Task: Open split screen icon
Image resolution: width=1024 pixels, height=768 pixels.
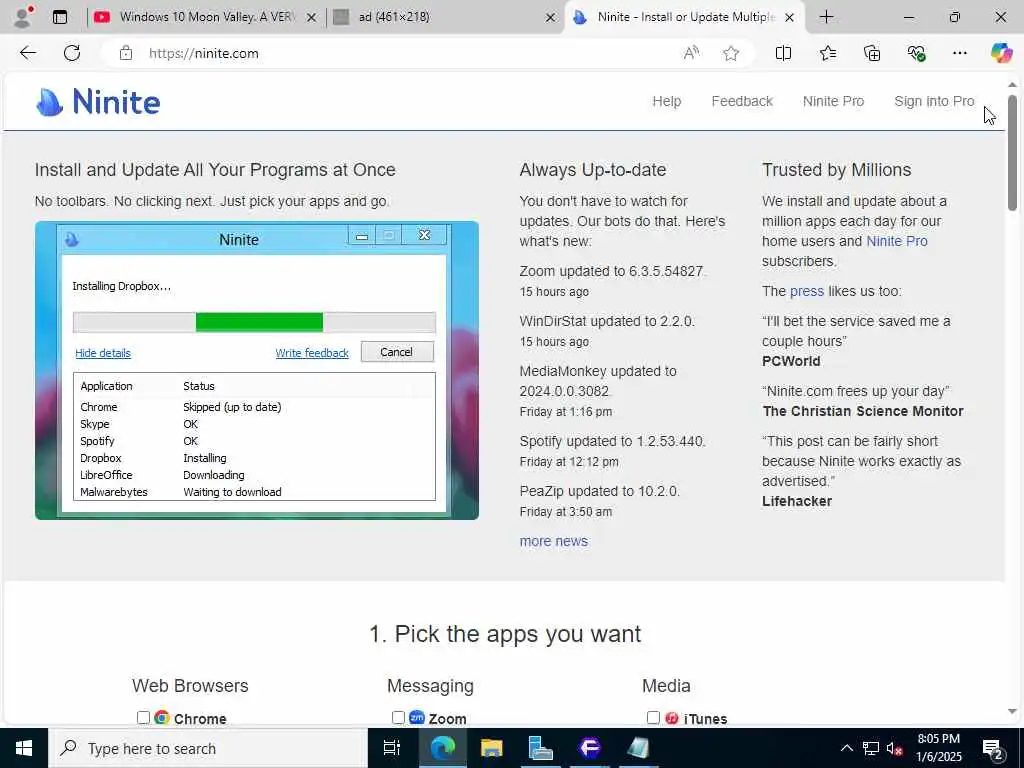Action: [783, 53]
